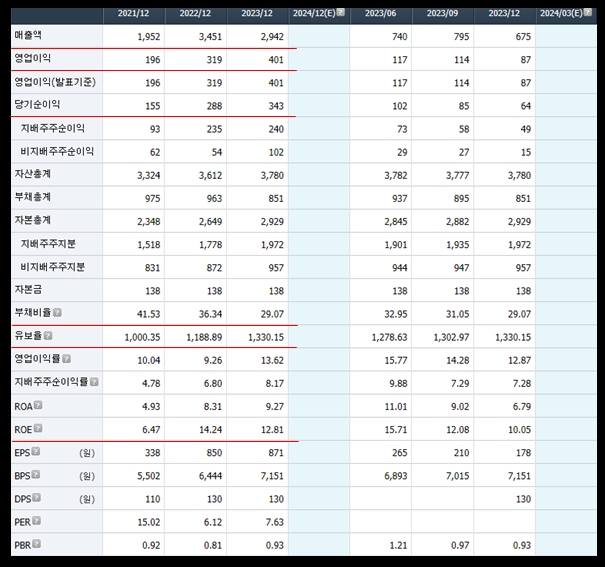Click 영업이익률 value 15.77
Image resolution: width=605 pixels, height=567 pixels.
point(396,361)
